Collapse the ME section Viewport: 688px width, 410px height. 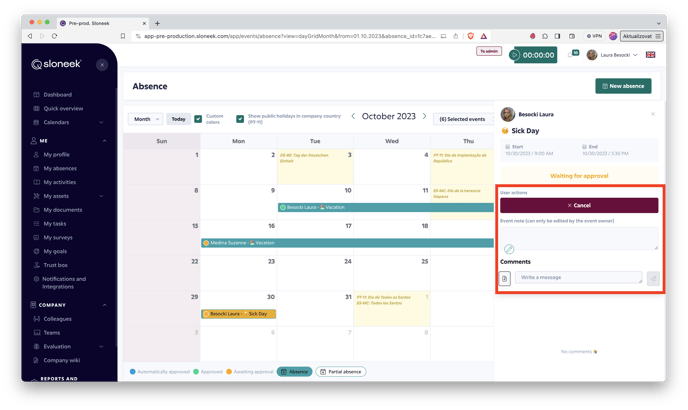pyautogui.click(x=104, y=141)
